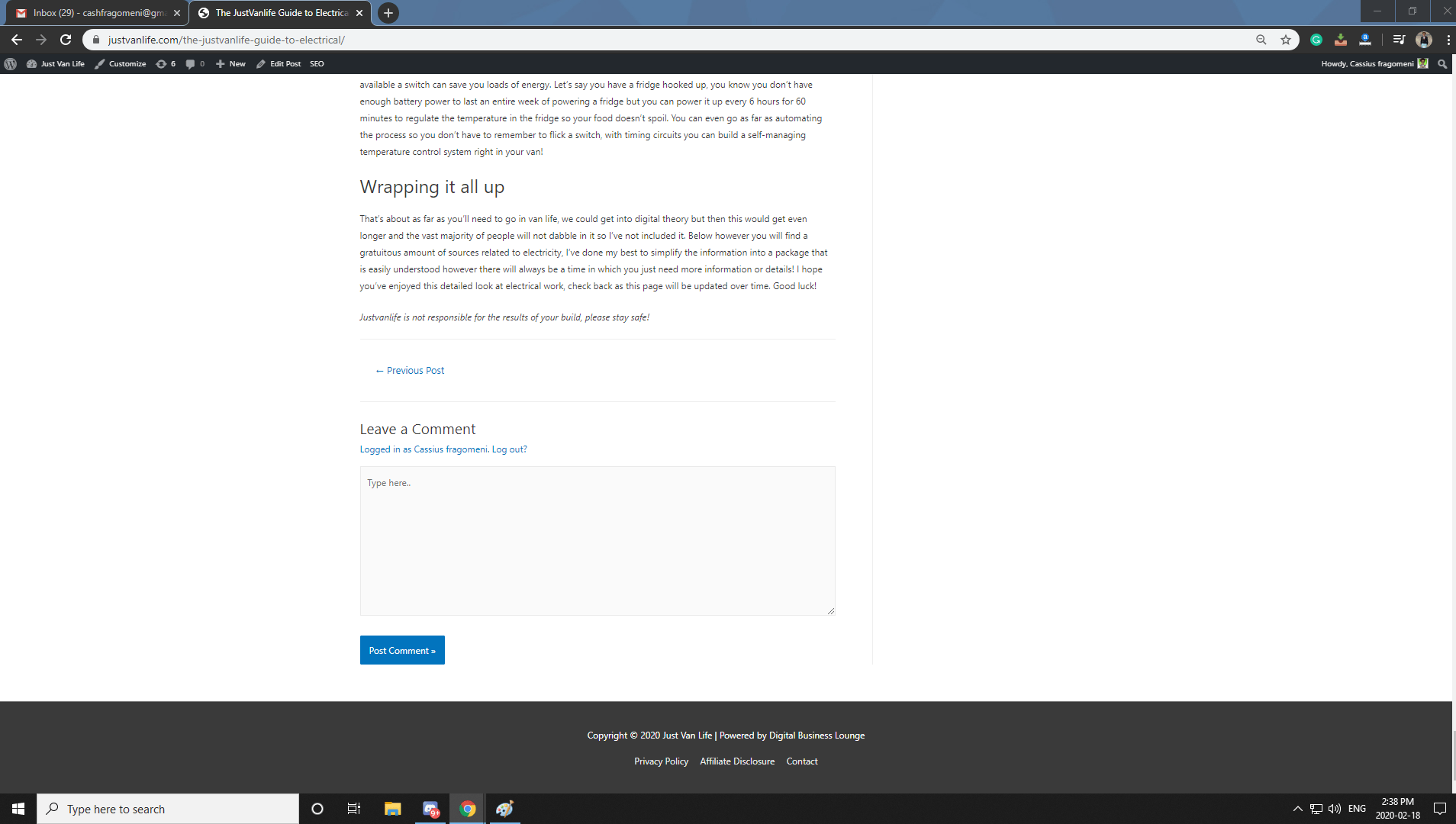
Task: Click the browser back arrow
Action: coord(17,40)
